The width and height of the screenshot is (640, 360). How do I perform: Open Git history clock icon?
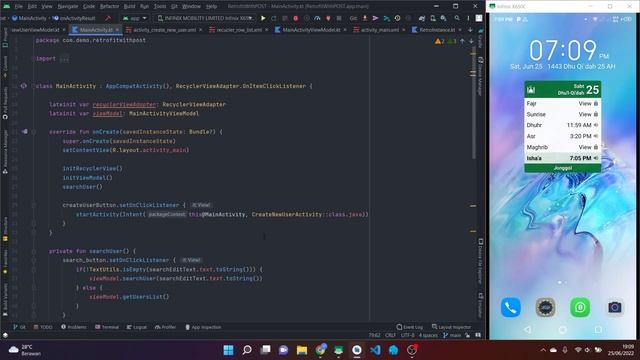[397, 18]
